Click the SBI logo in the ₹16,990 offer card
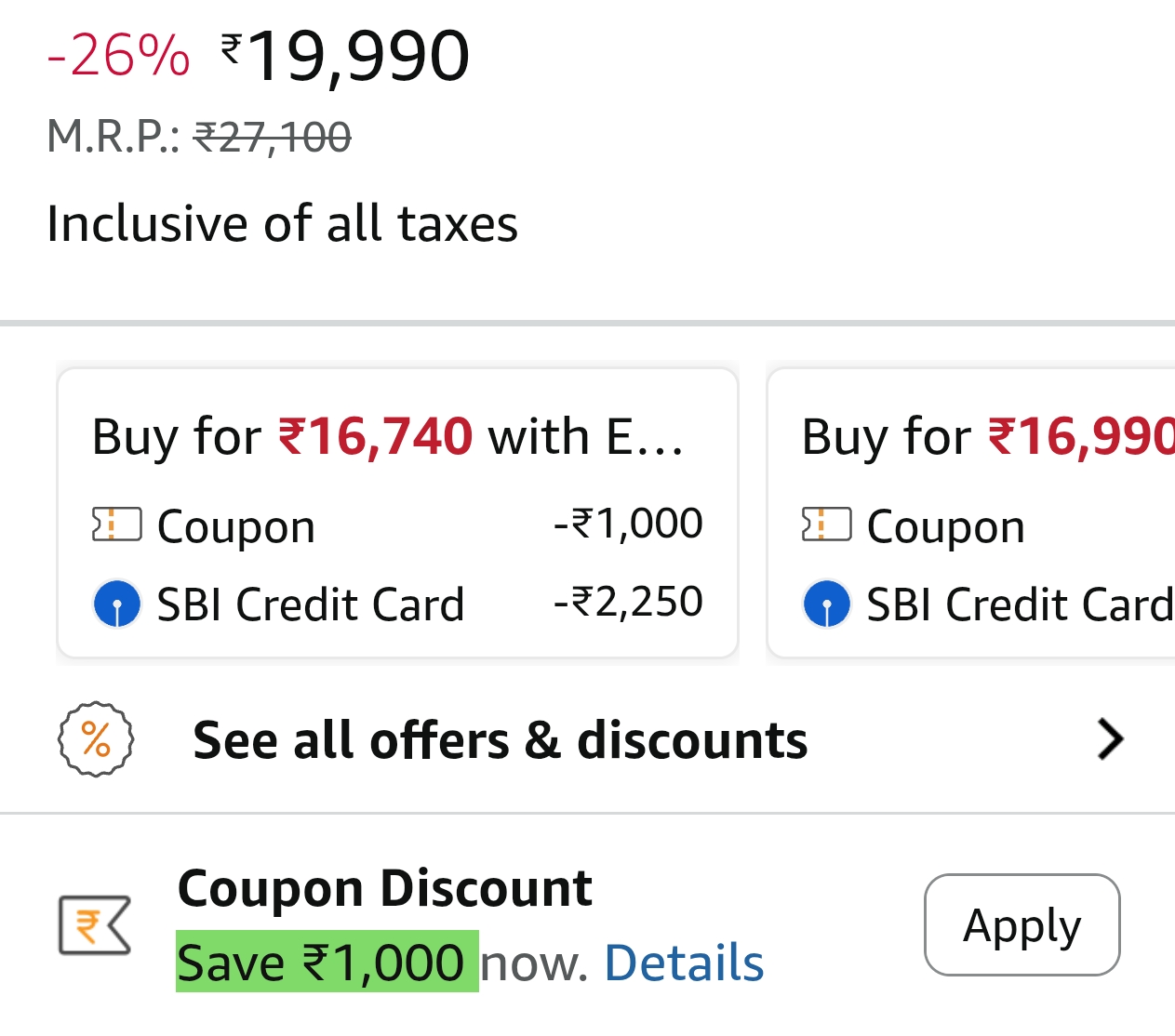This screenshot has height=1036, width=1175. pyautogui.click(x=826, y=604)
